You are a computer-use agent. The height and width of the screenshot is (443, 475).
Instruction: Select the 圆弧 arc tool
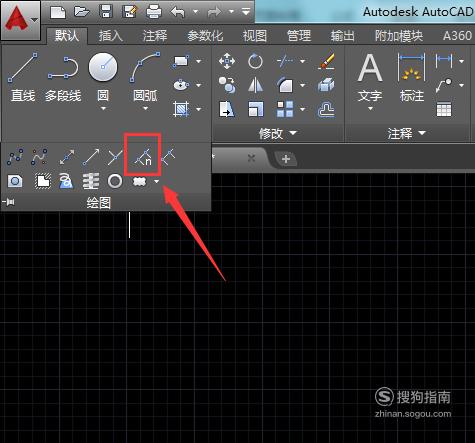click(x=145, y=77)
